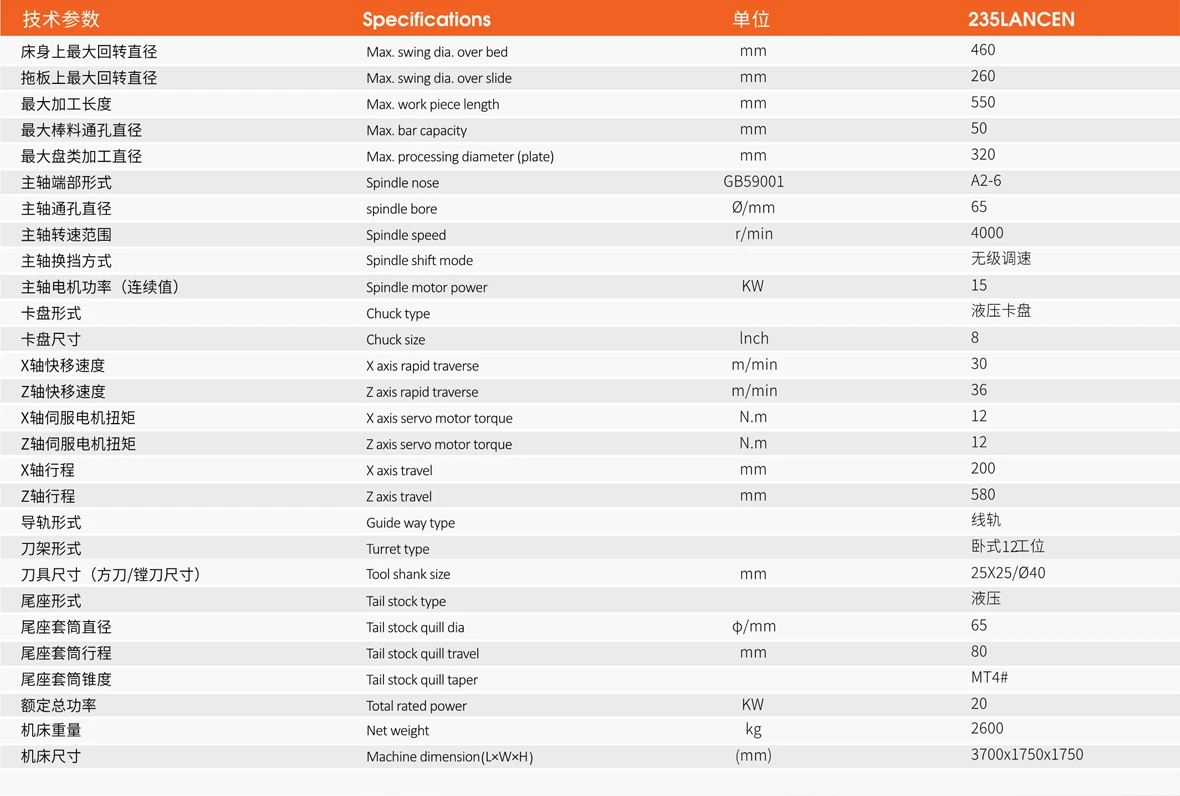Viewport: 1180px width, 796px height.
Task: Click the machine dimension 3700x1750x1750 value
Action: click(x=1026, y=755)
